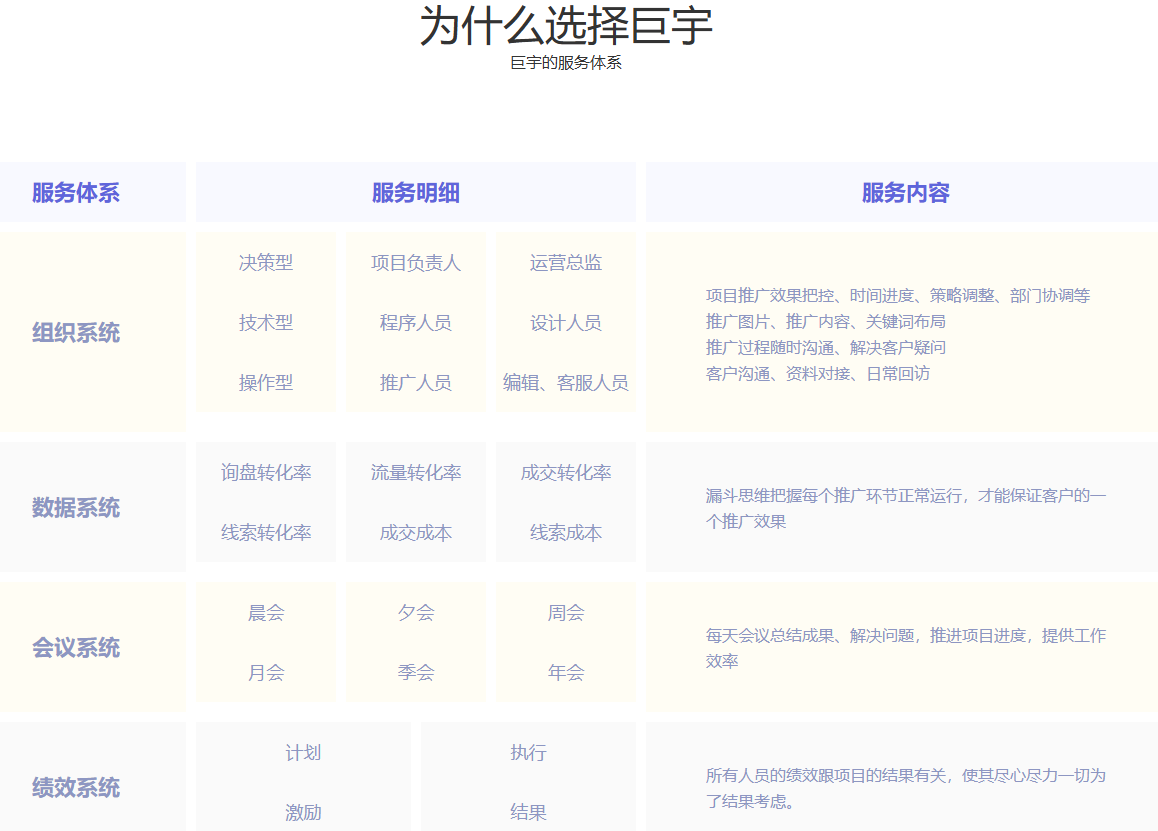Click the 流量转化率 cell
This screenshot has height=831, width=1158.
click(x=416, y=473)
